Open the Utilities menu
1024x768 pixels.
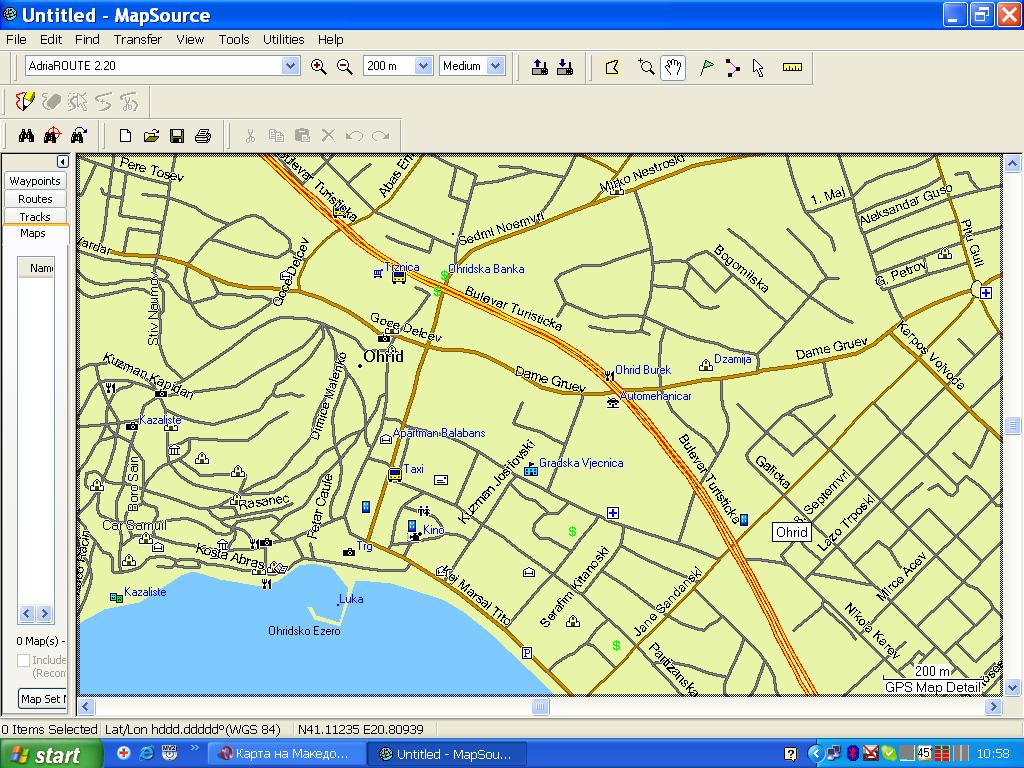click(x=283, y=40)
